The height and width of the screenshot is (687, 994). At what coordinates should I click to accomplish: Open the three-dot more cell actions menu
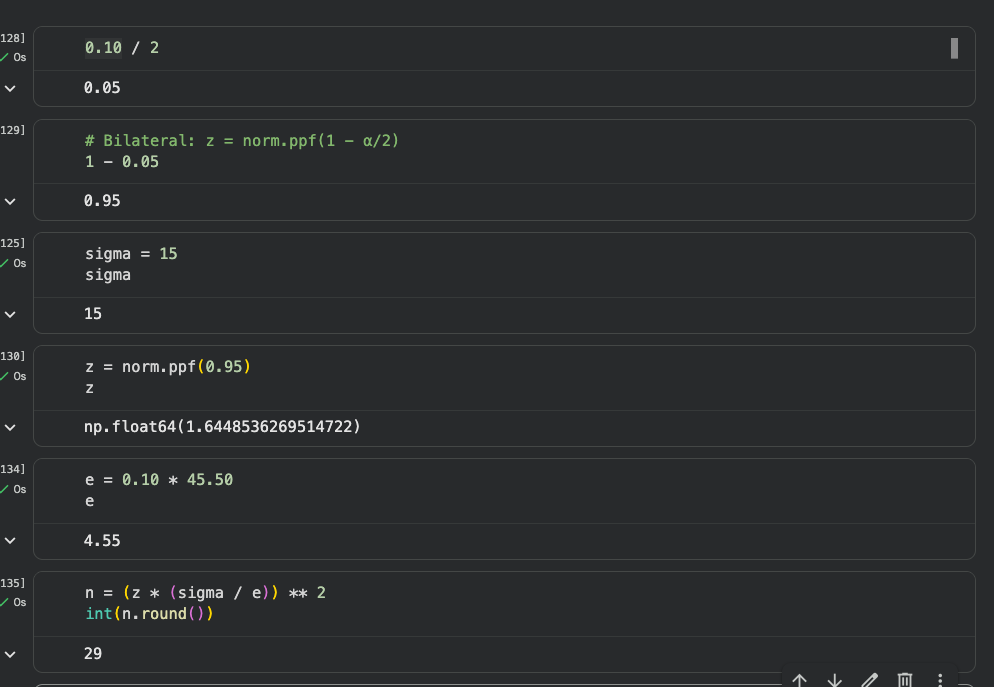(940, 680)
